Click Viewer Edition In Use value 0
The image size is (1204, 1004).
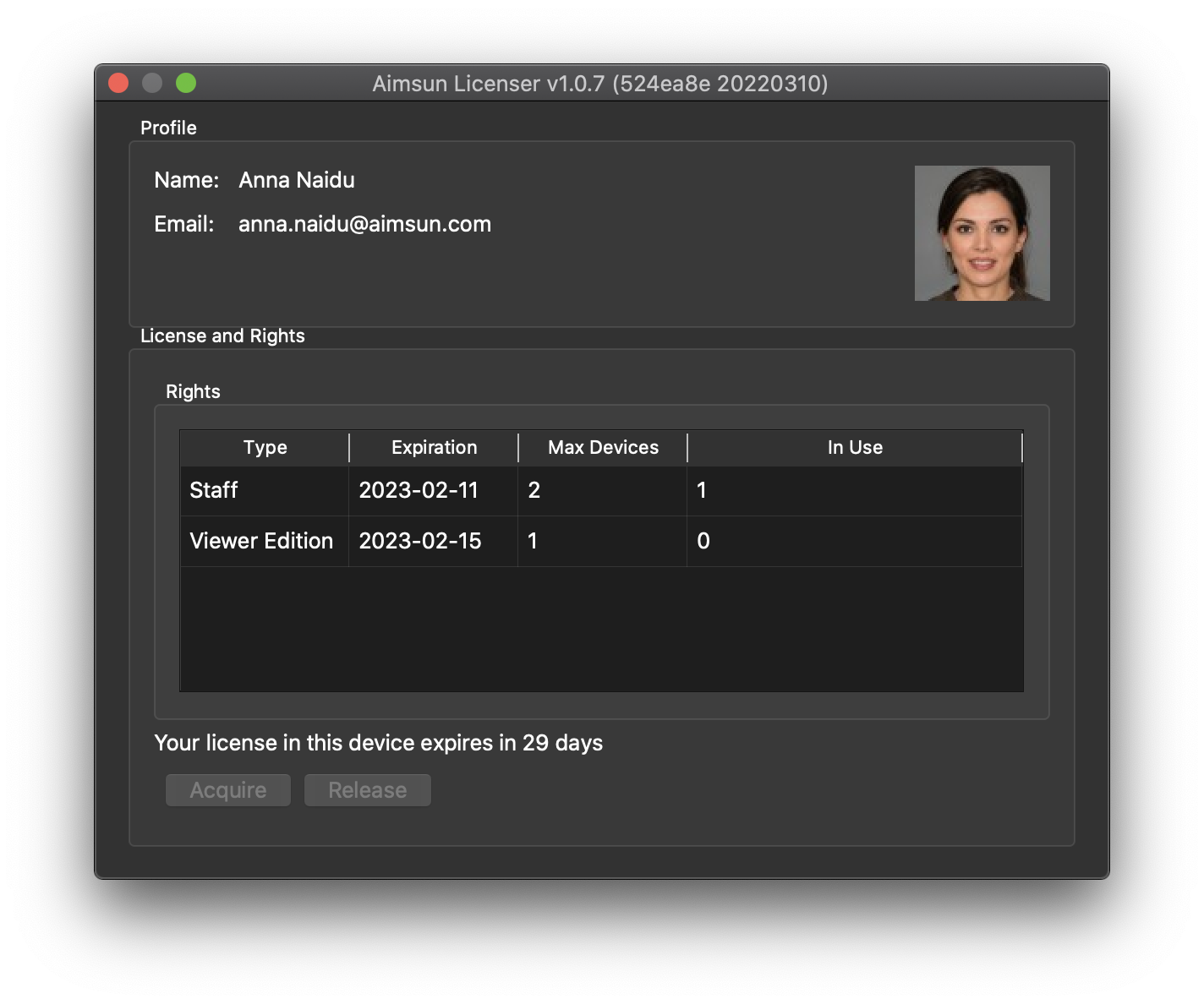703,541
